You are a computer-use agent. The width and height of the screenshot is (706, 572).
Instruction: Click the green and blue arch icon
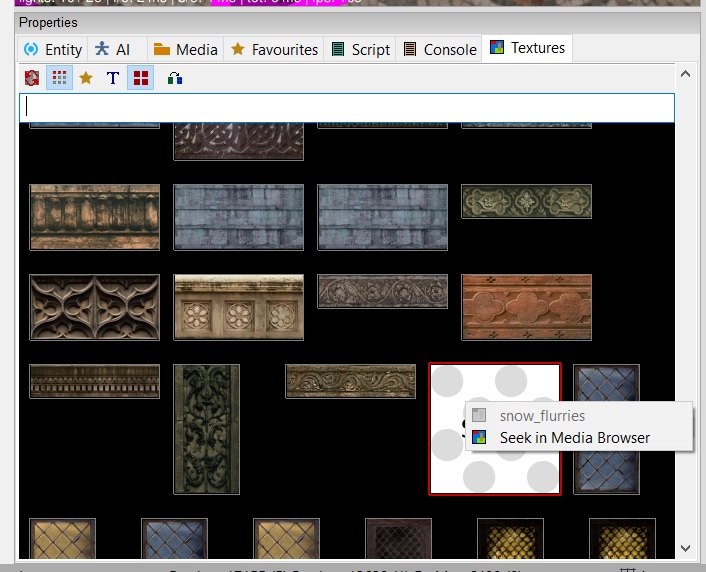coord(175,78)
